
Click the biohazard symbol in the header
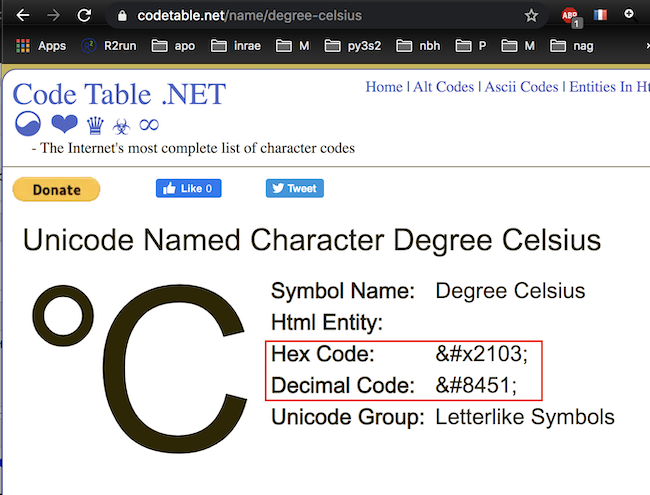pyautogui.click(x=120, y=126)
